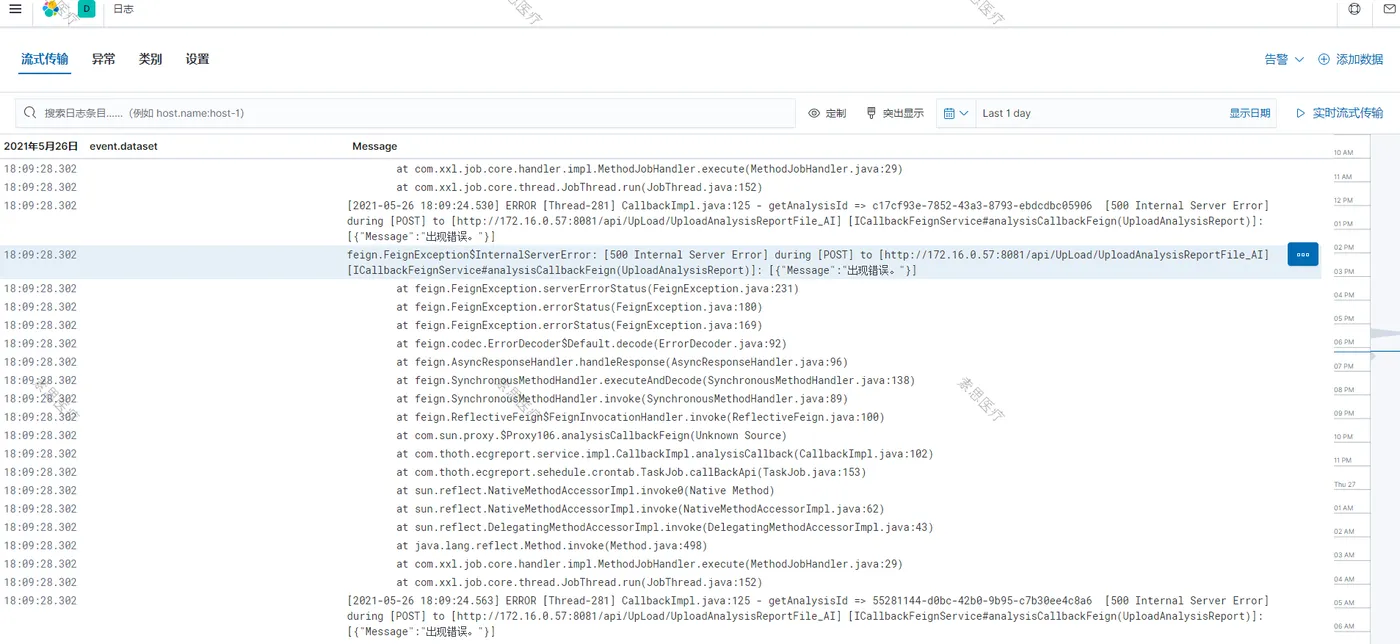Click the play icon for 实时流式传输
1400x644 pixels.
point(1301,113)
